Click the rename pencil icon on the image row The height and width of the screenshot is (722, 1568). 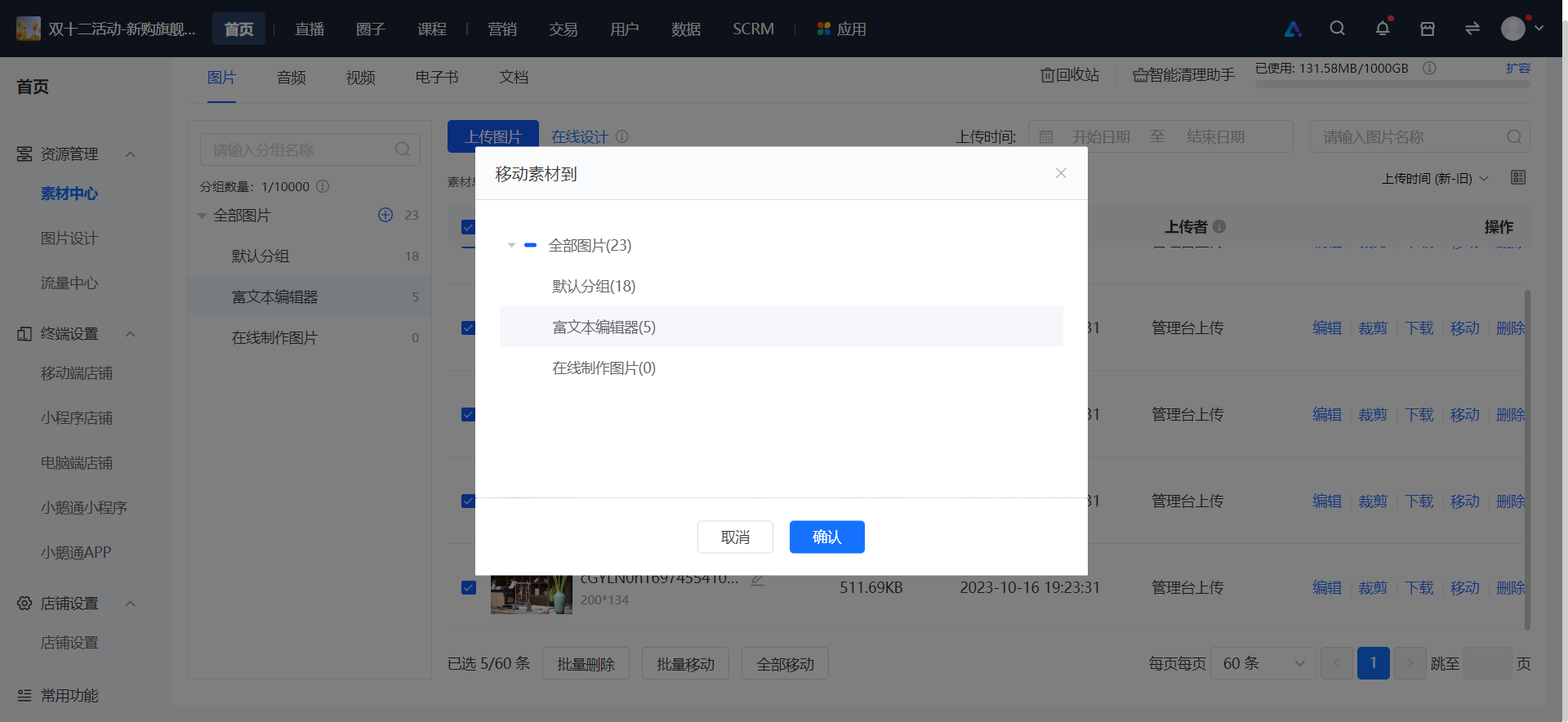(758, 580)
